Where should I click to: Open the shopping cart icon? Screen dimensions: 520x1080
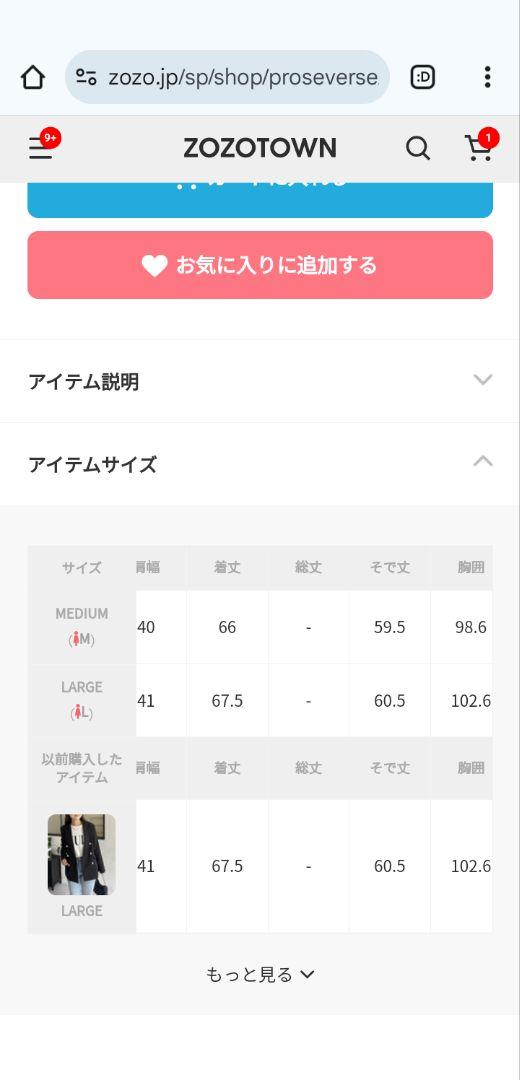(x=479, y=147)
